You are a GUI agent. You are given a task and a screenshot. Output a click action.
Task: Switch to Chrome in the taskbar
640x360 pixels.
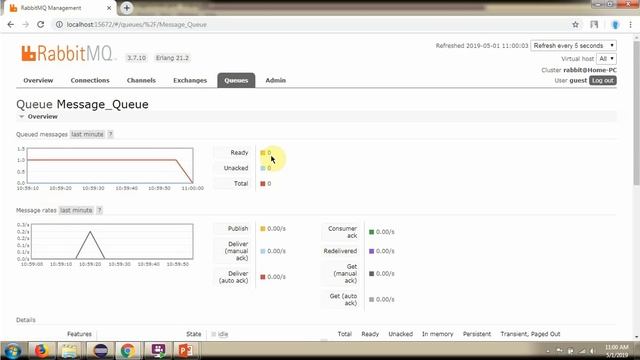[128, 351]
